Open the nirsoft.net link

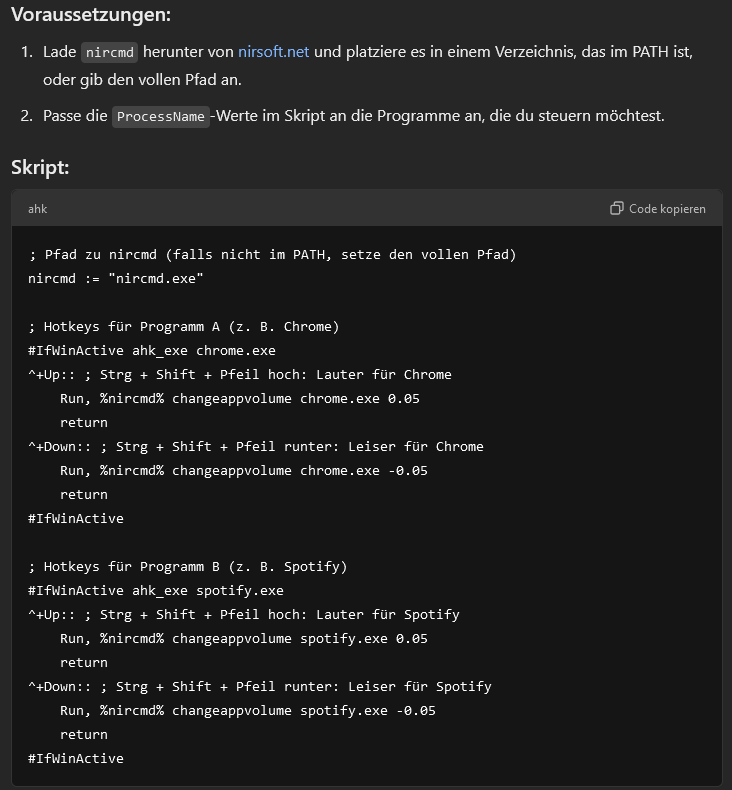point(273,51)
